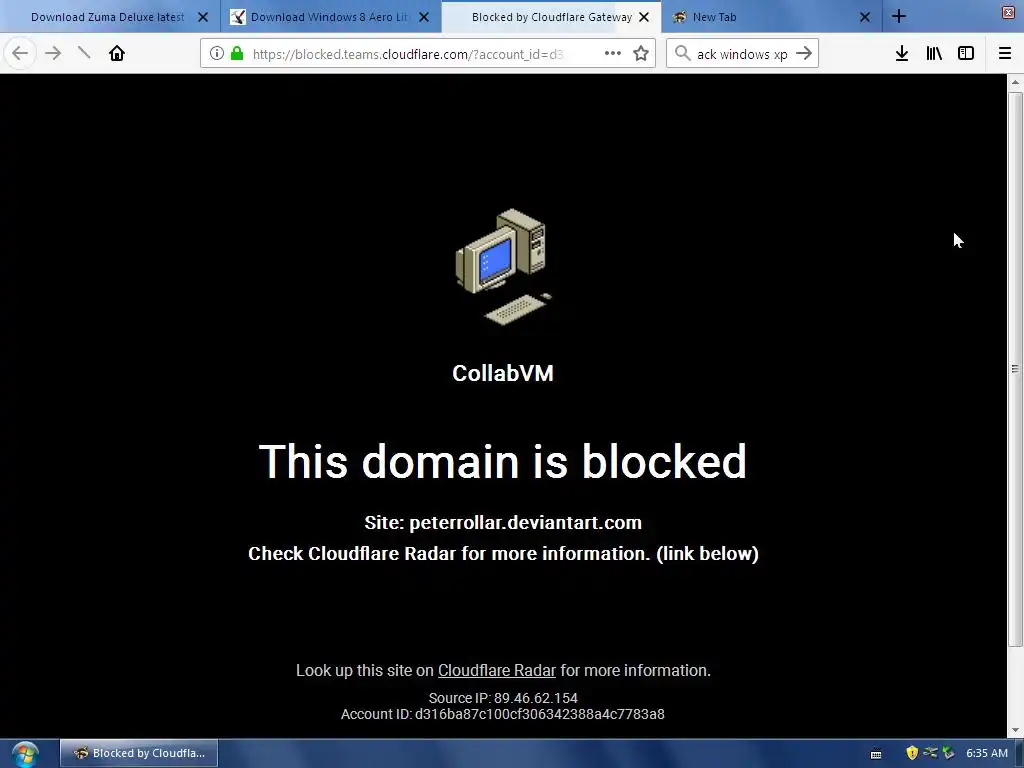Toggle the sidebar view icon
Image resolution: width=1024 pixels, height=768 pixels.
point(966,54)
